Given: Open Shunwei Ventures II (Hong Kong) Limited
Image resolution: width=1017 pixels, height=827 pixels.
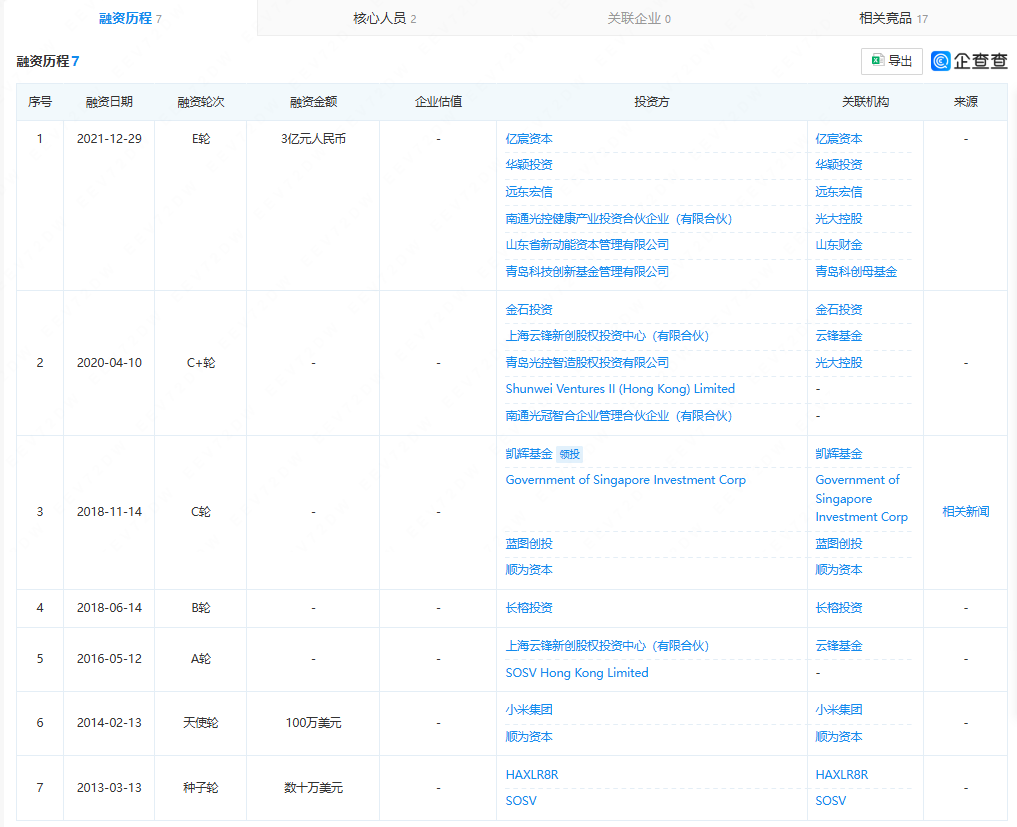Looking at the screenshot, I should pyautogui.click(x=620, y=389).
